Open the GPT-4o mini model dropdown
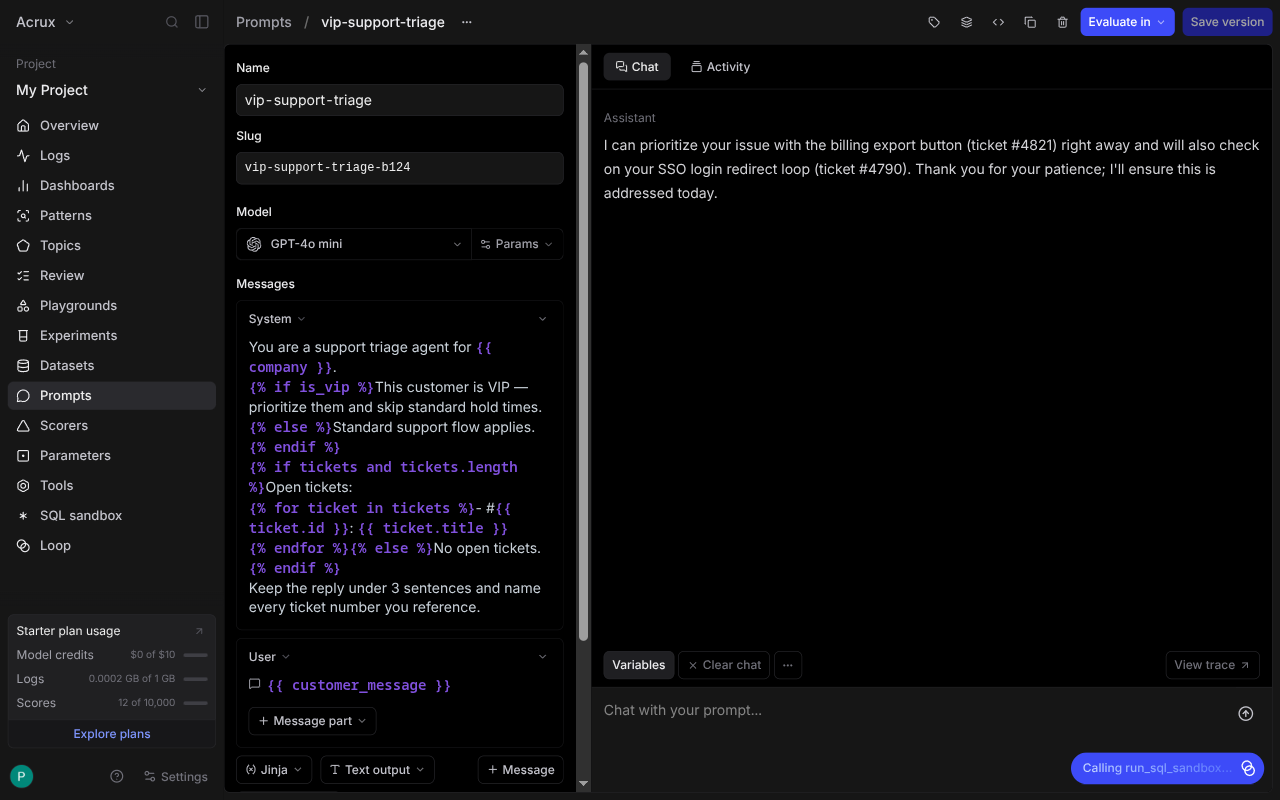Image resolution: width=1280 pixels, height=800 pixels. click(x=354, y=244)
